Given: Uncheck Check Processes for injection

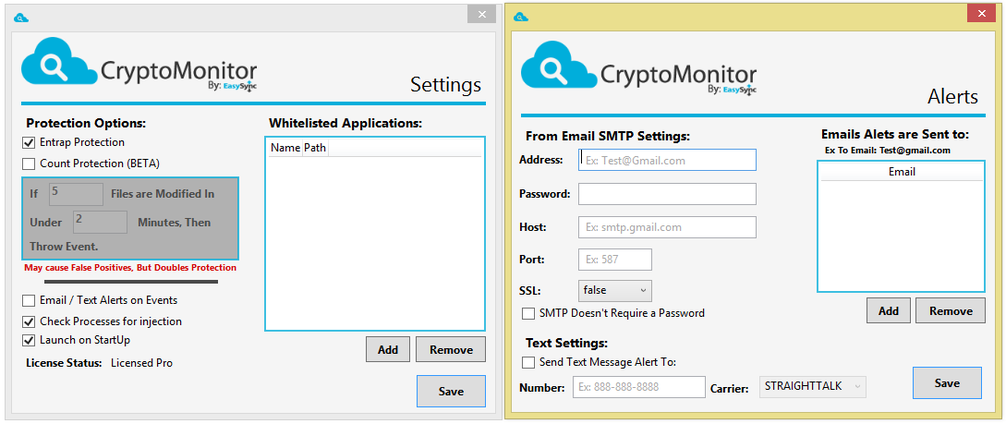Looking at the screenshot, I should [x=28, y=321].
